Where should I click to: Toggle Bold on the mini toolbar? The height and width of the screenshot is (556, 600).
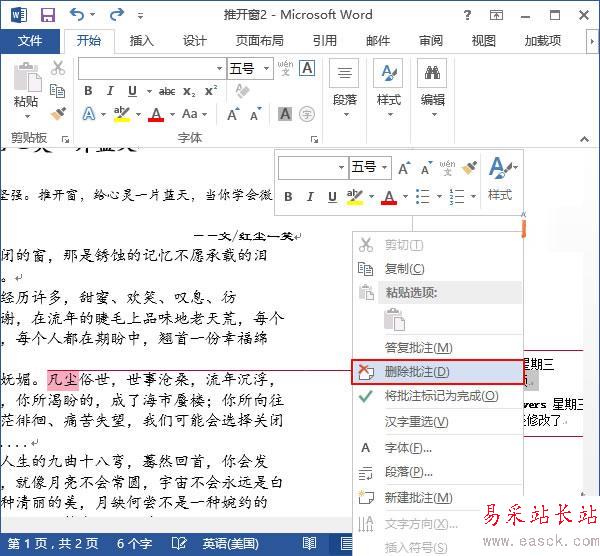[x=289, y=197]
